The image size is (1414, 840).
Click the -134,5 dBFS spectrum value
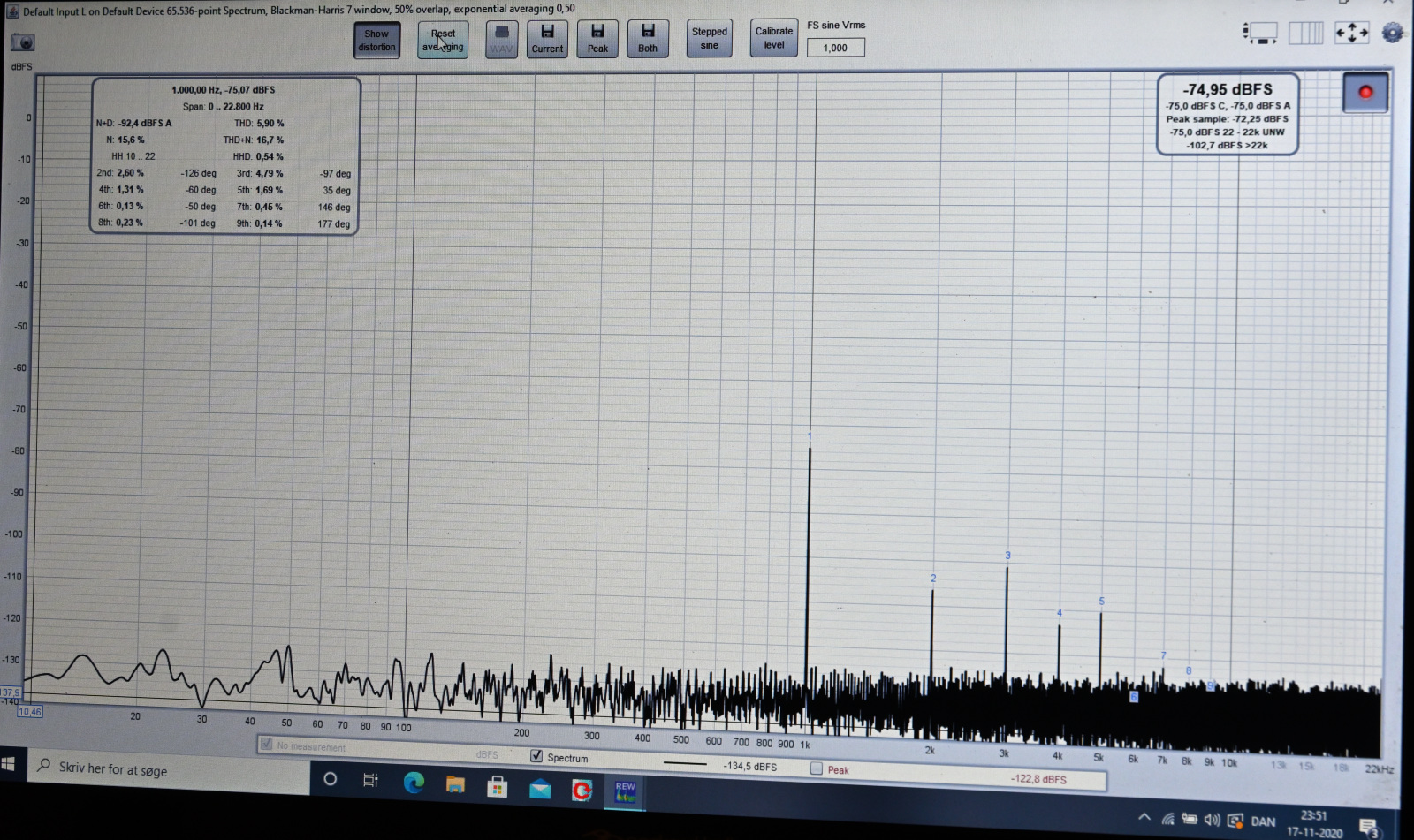tap(750, 767)
